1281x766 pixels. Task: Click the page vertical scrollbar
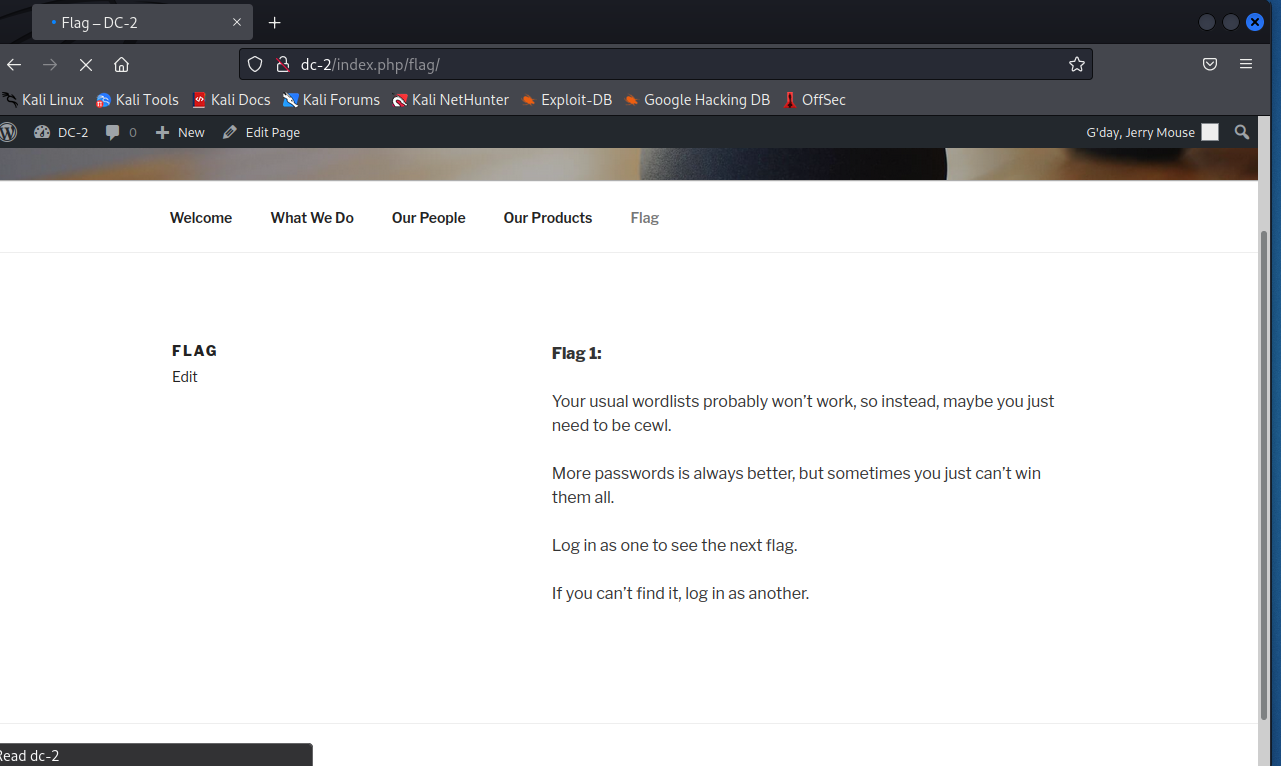[x=1264, y=475]
